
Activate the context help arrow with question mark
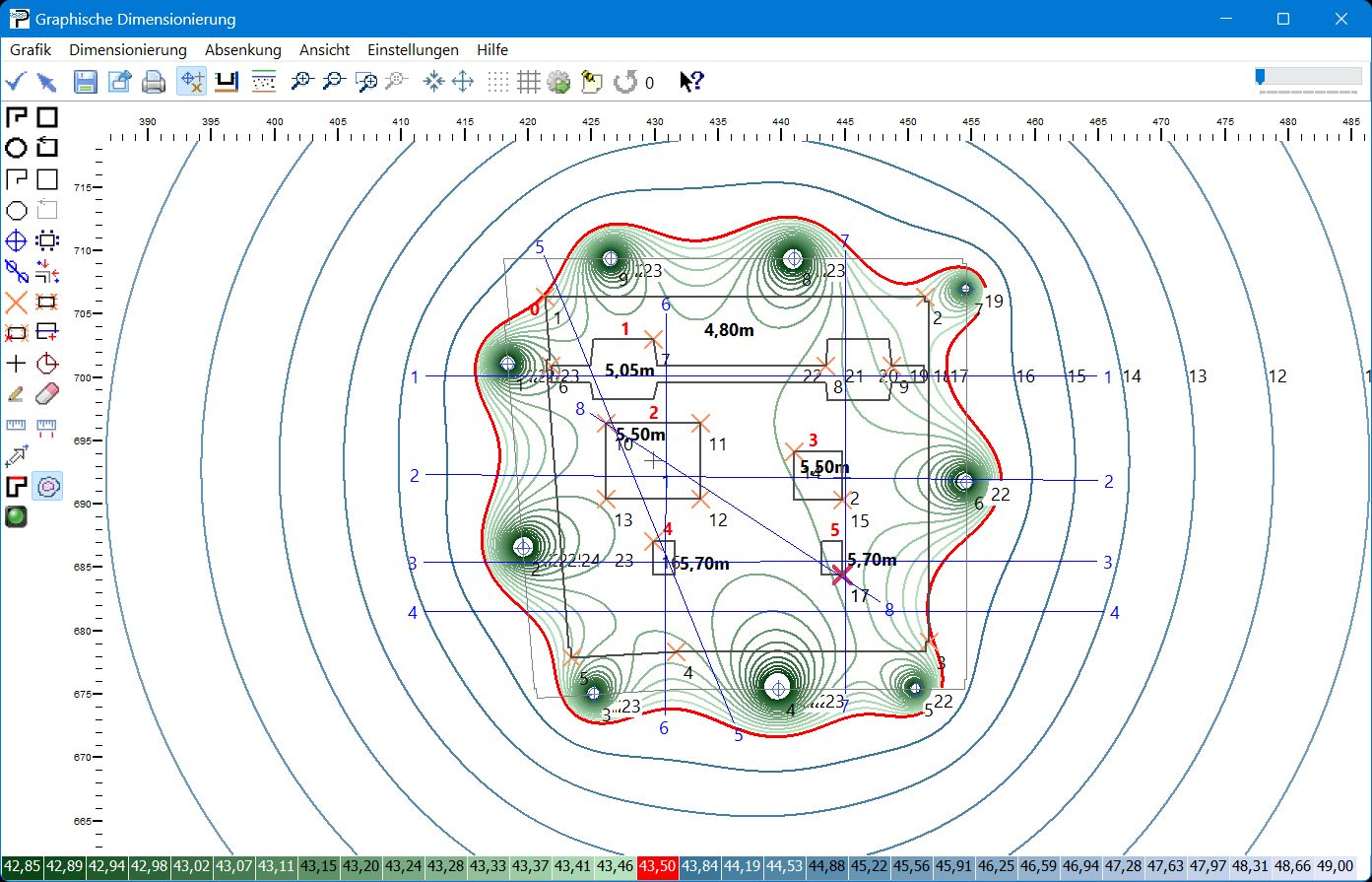point(691,82)
